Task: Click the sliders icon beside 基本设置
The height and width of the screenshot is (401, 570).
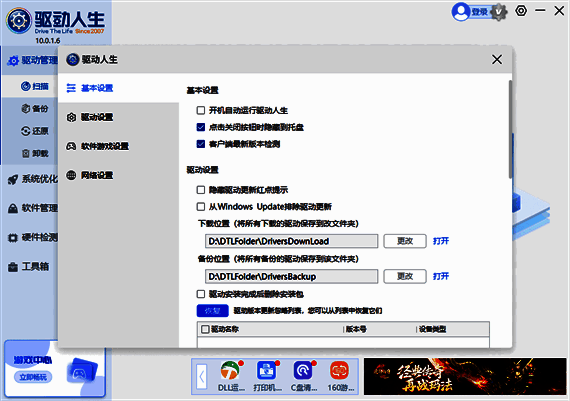Action: (x=71, y=88)
